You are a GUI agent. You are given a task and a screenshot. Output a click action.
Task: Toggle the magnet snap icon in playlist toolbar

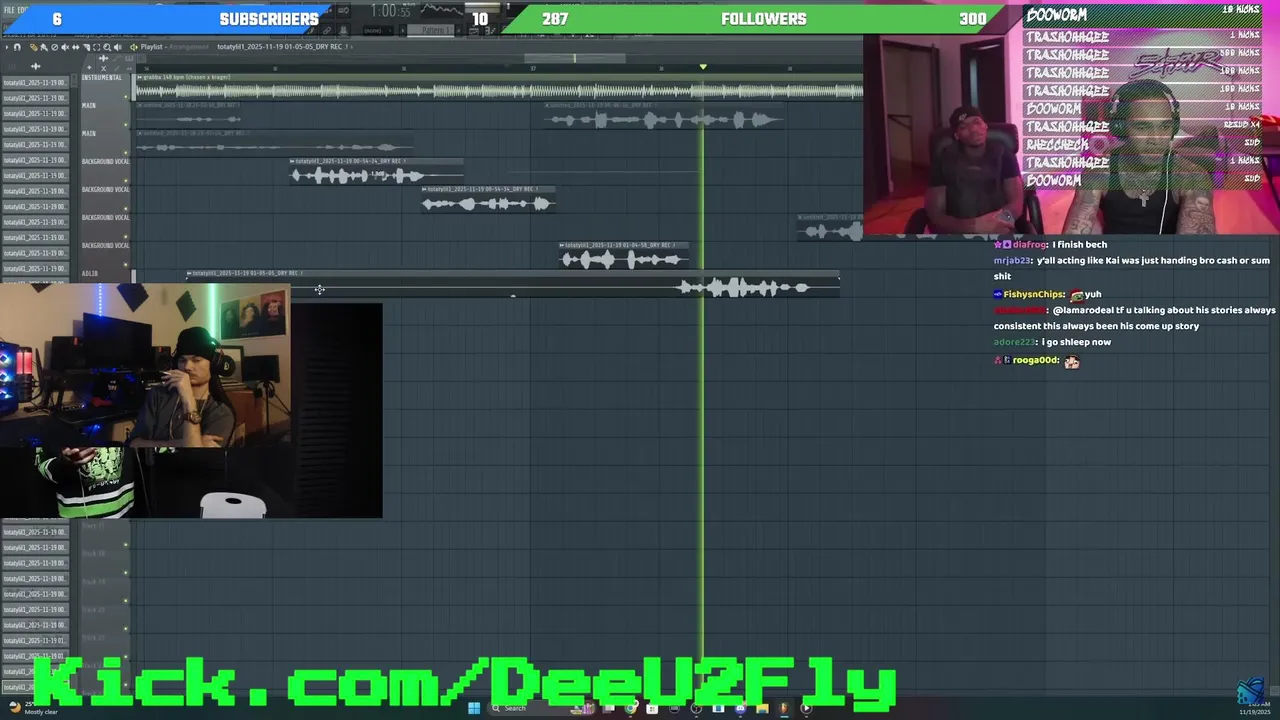click(x=17, y=47)
